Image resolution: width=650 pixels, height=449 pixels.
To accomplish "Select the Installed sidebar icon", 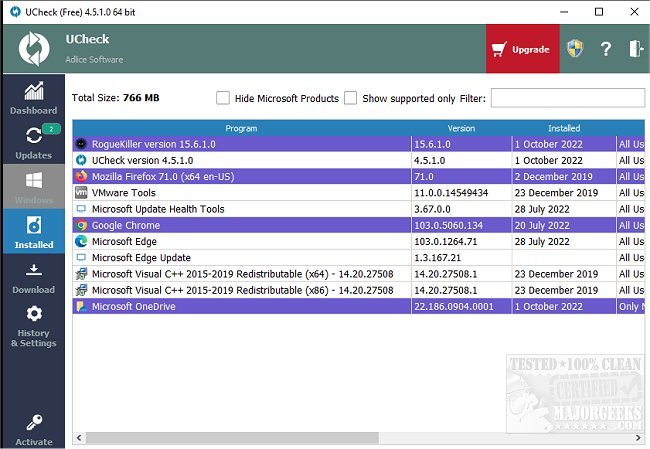I will (33, 232).
